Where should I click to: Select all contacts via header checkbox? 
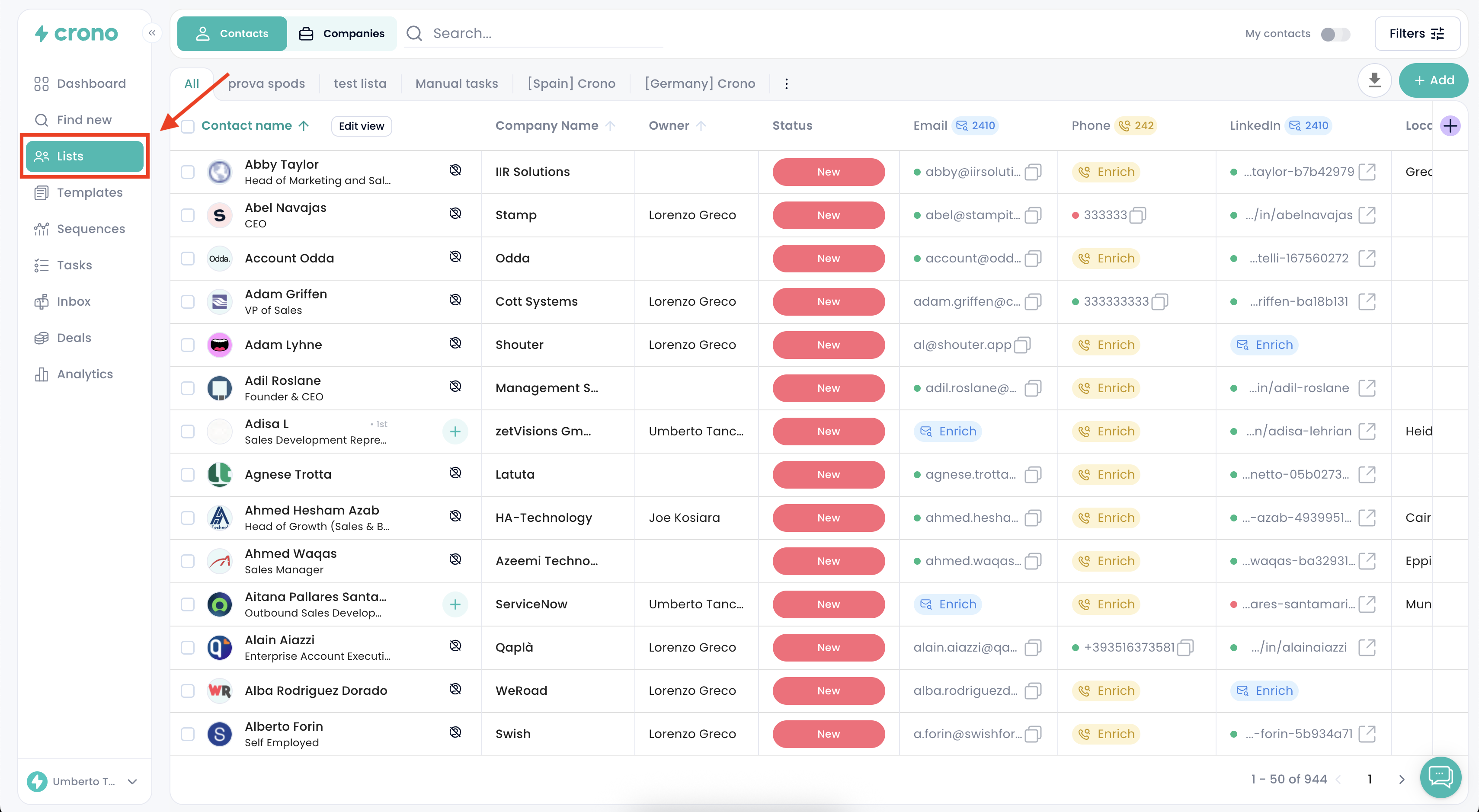[188, 126]
